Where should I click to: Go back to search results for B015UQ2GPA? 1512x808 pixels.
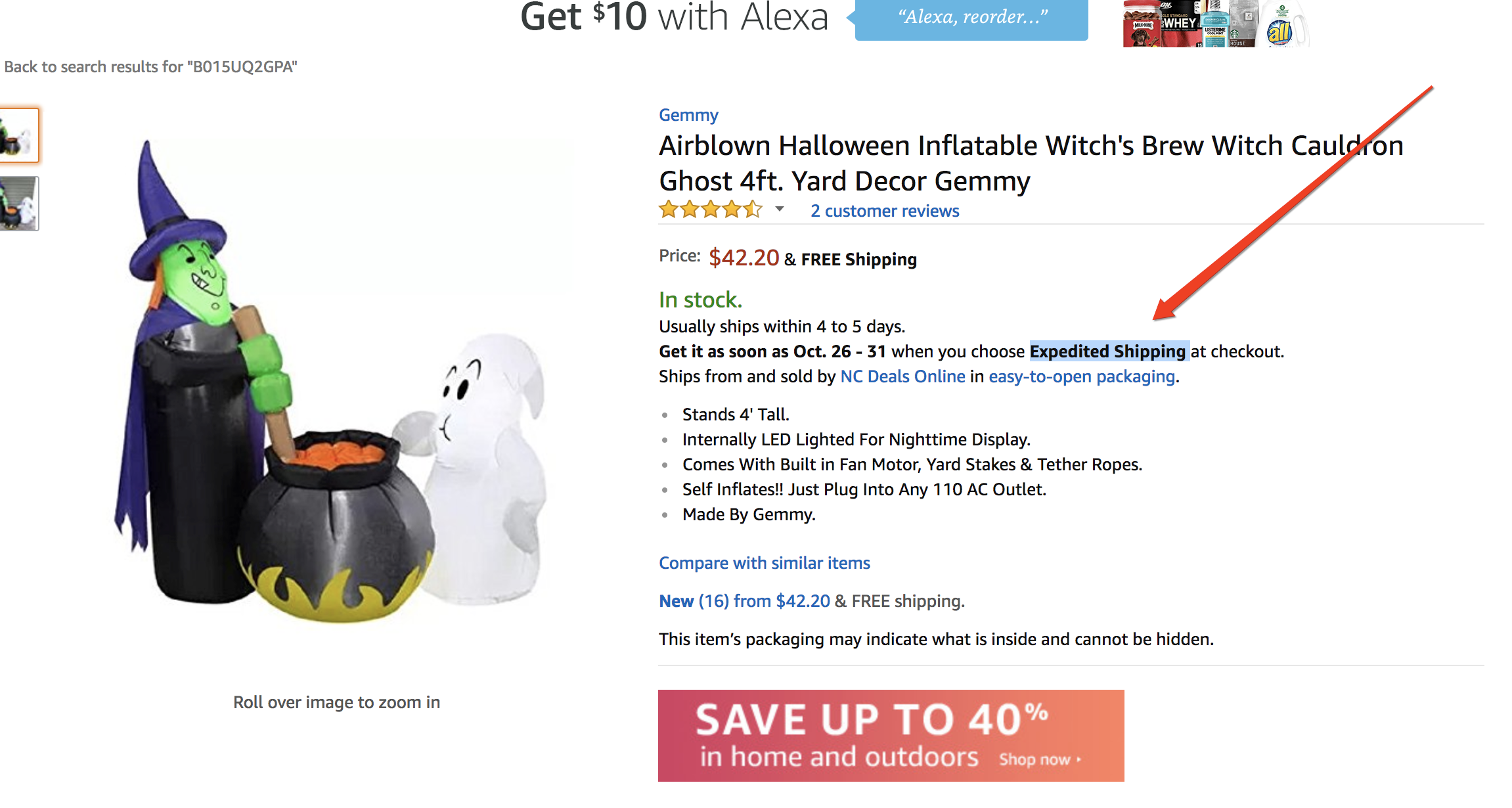pos(150,66)
